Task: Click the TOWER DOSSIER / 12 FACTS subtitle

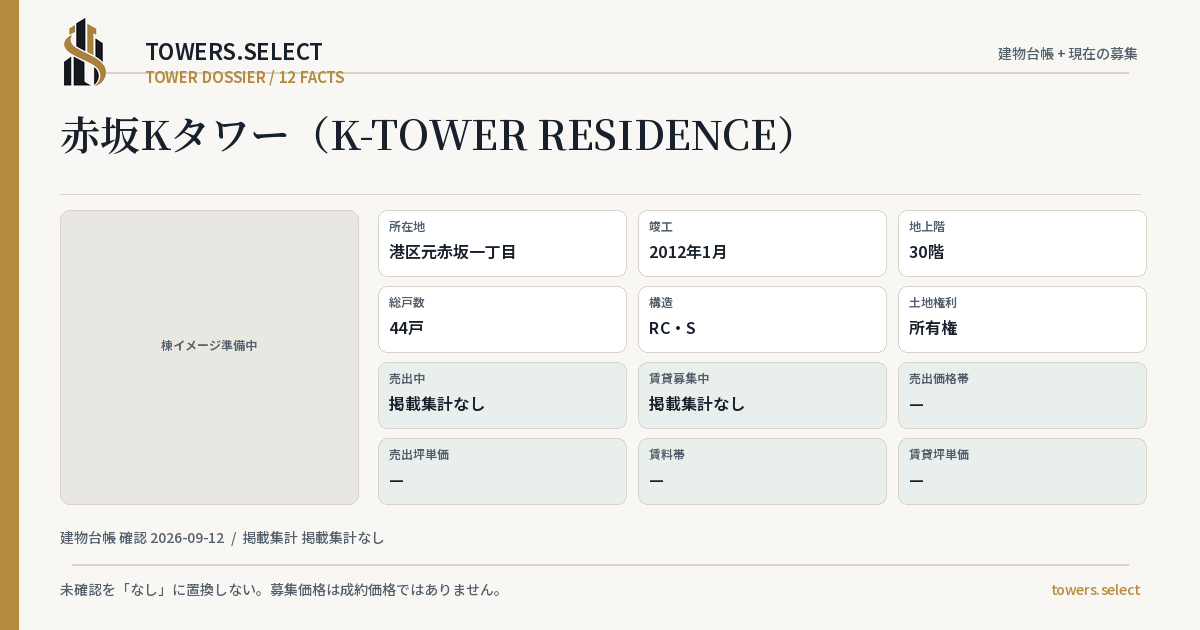Action: coord(245,77)
